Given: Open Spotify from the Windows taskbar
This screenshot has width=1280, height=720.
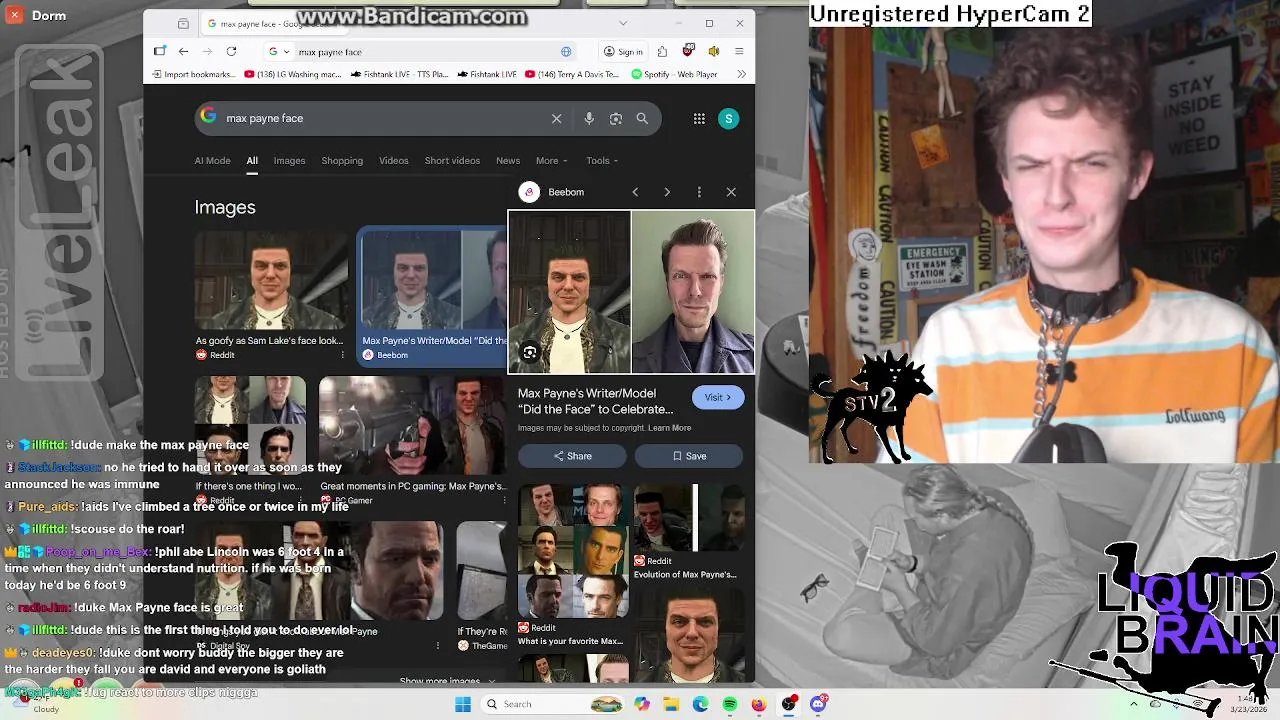Looking at the screenshot, I should 730,704.
